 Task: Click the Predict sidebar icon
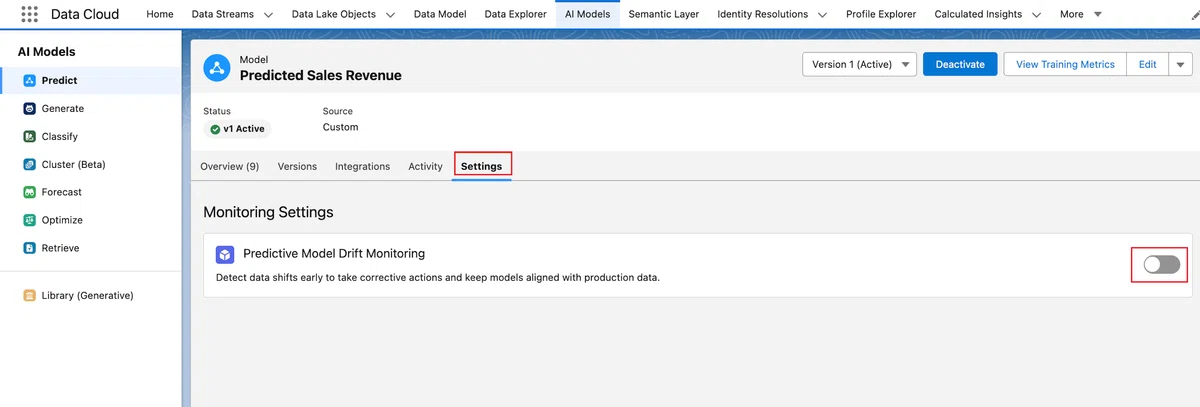pos(30,81)
